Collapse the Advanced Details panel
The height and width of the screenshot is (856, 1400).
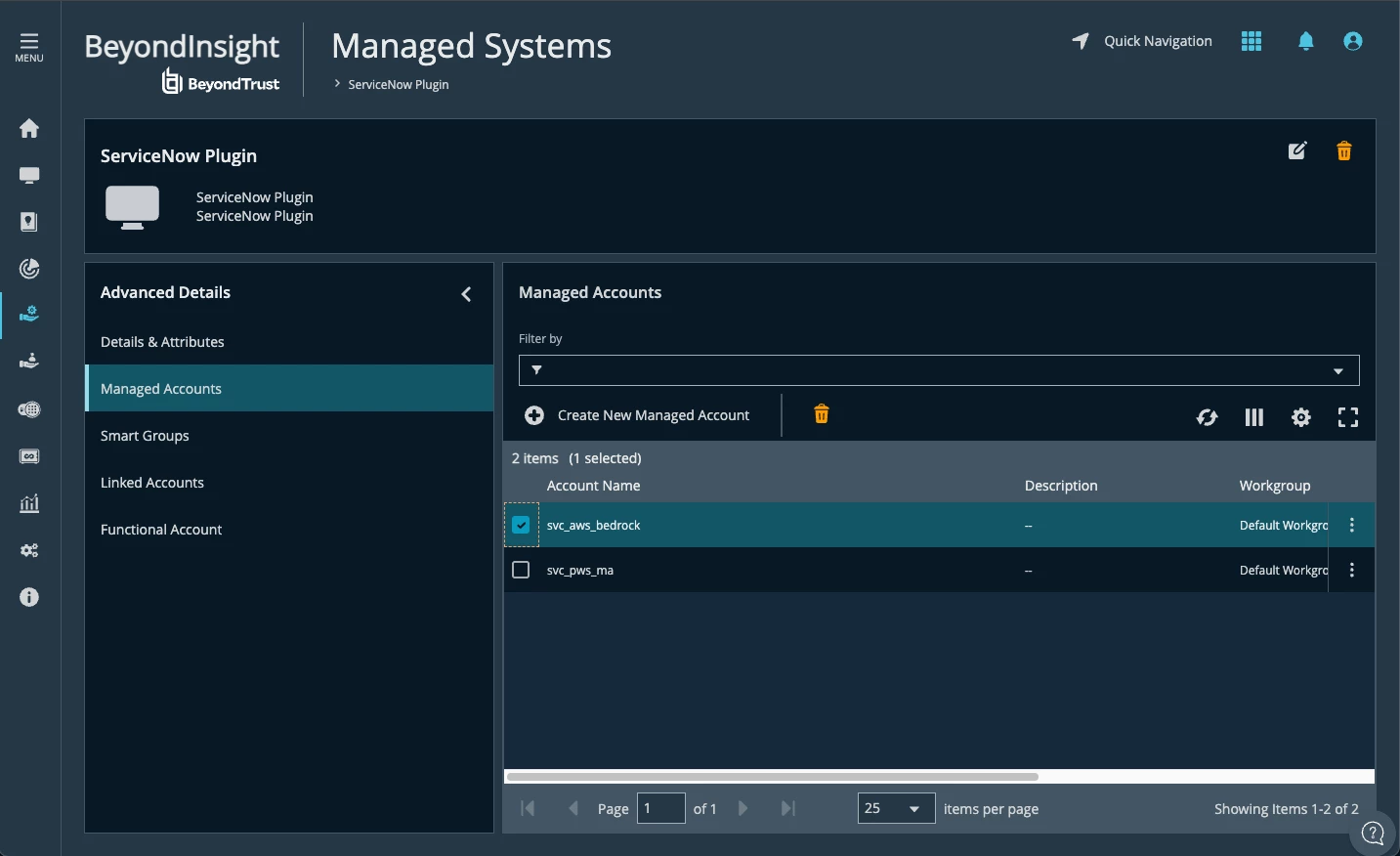(x=466, y=293)
